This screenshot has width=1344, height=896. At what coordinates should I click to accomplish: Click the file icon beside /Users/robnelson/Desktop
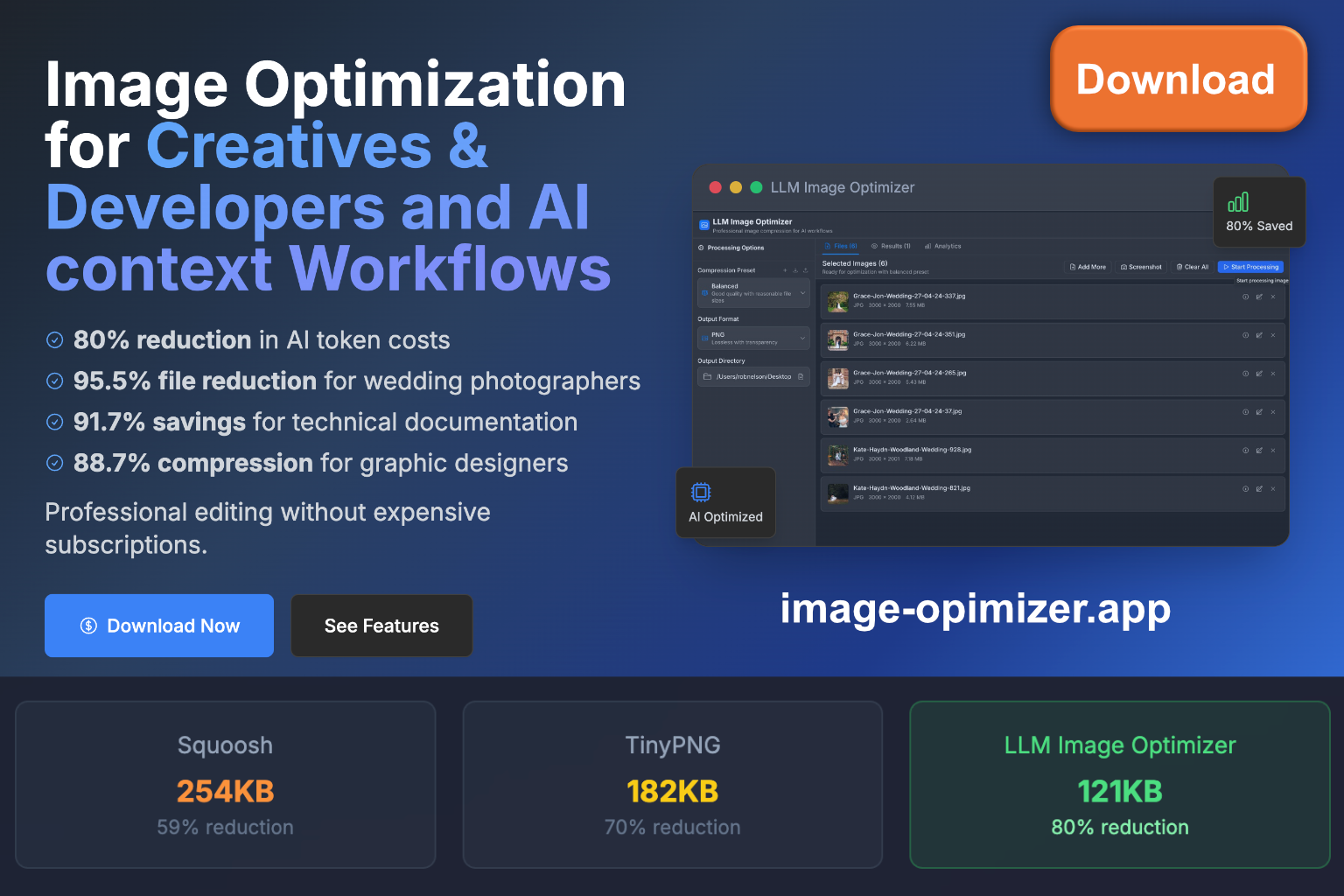point(801,377)
